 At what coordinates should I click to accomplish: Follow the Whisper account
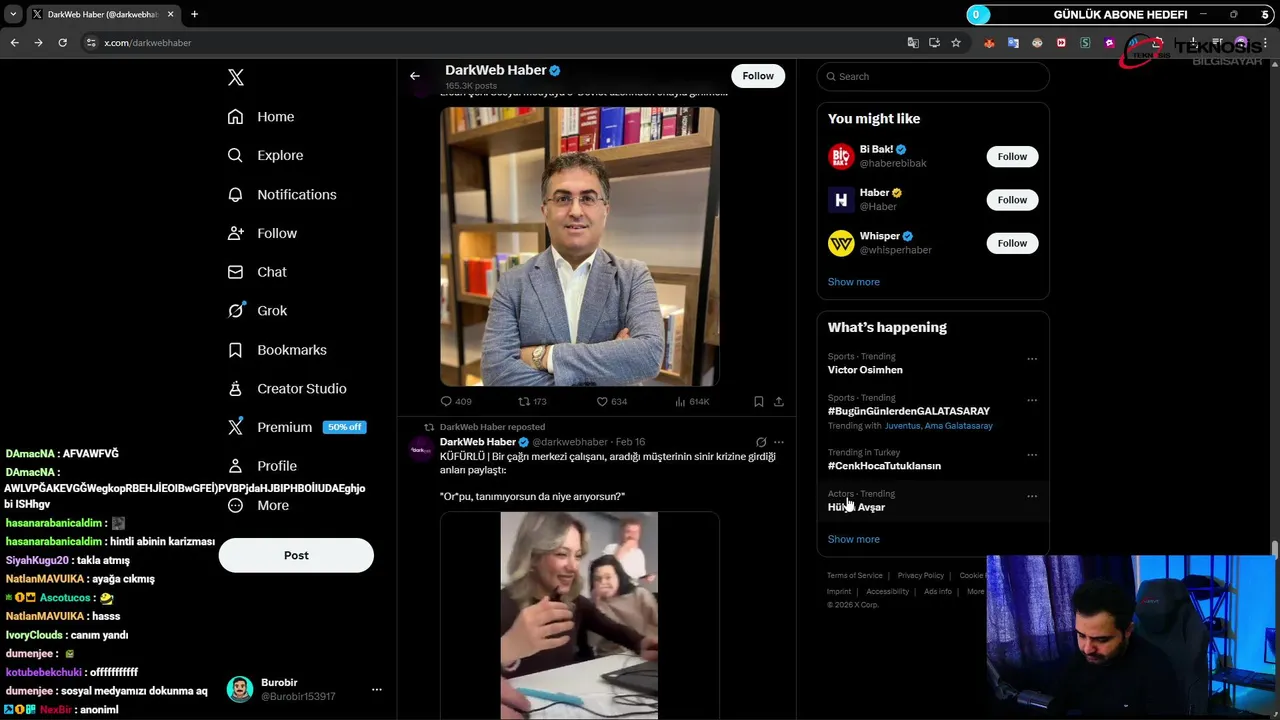(x=1012, y=243)
